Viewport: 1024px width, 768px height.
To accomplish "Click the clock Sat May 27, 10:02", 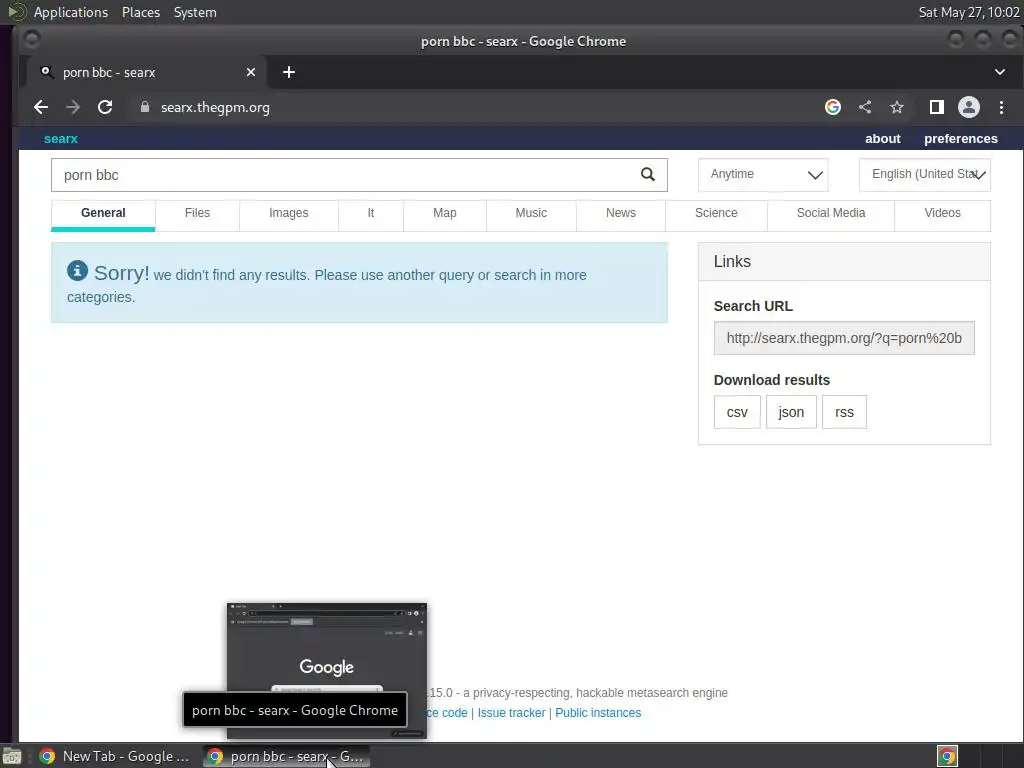I will pos(968,12).
